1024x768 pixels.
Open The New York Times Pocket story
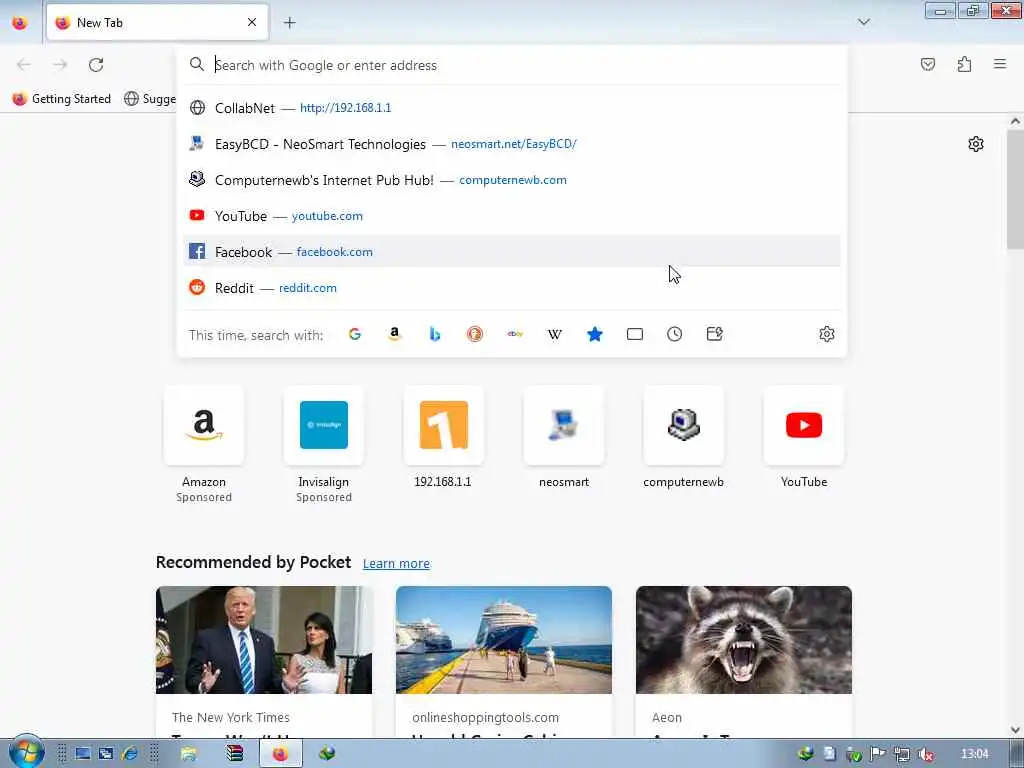tap(264, 662)
